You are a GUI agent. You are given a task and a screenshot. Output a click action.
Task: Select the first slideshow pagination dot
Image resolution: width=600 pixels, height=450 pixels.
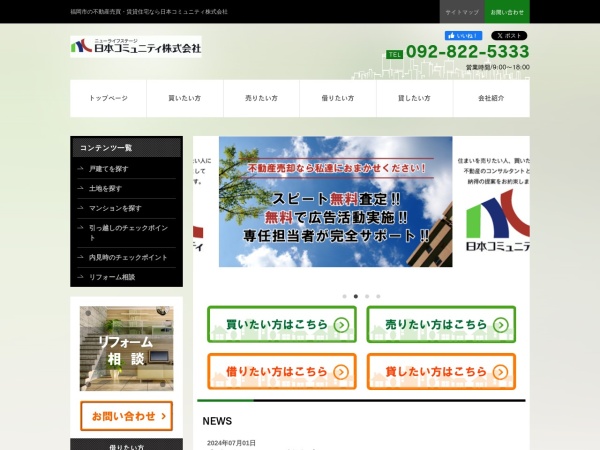pyautogui.click(x=344, y=296)
